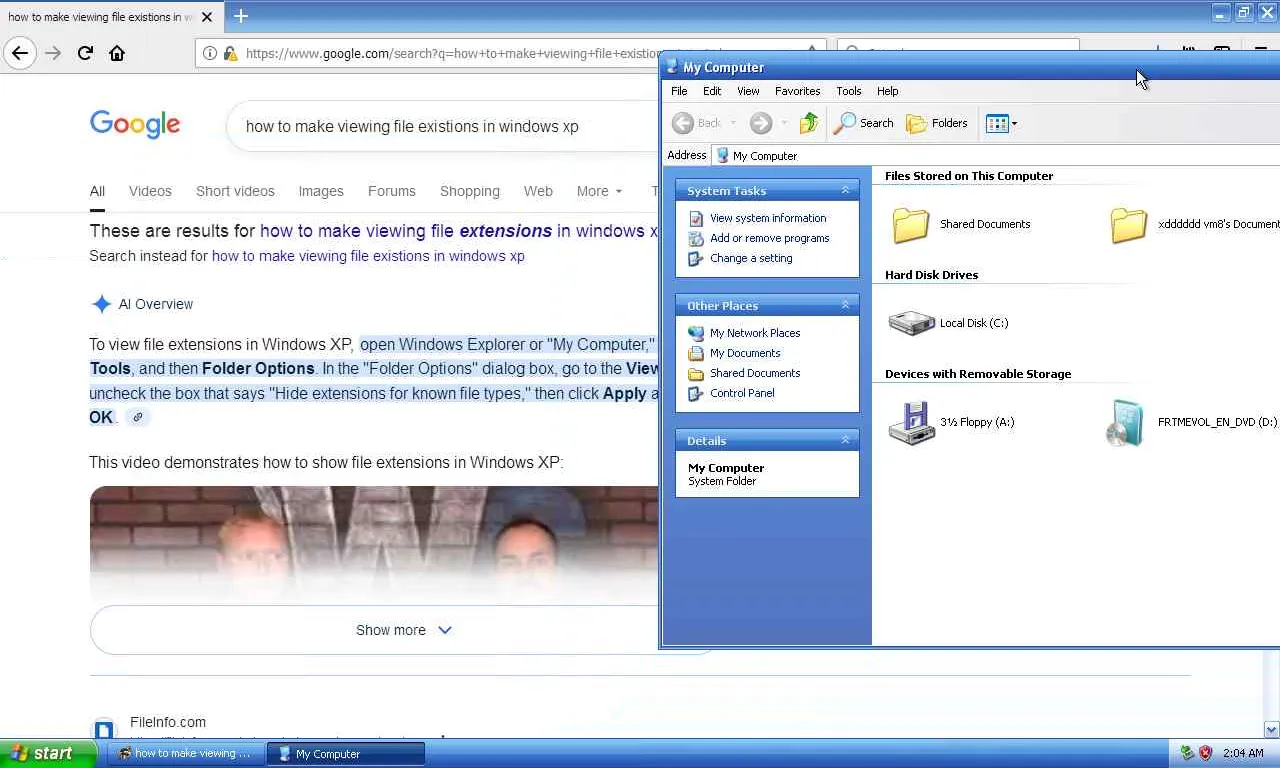Click Add or remove programs
The height and width of the screenshot is (768, 1280).
pyautogui.click(x=769, y=238)
